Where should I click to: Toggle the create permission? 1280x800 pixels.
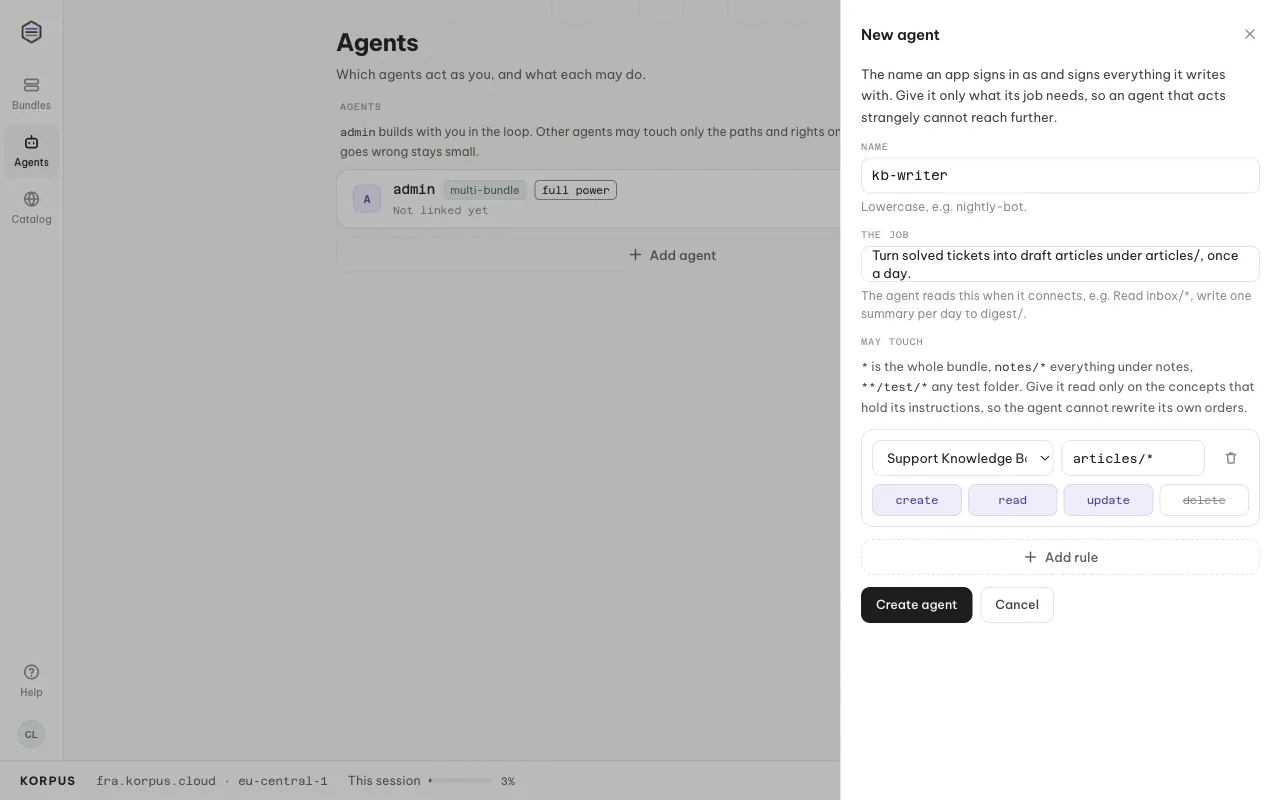point(917,500)
